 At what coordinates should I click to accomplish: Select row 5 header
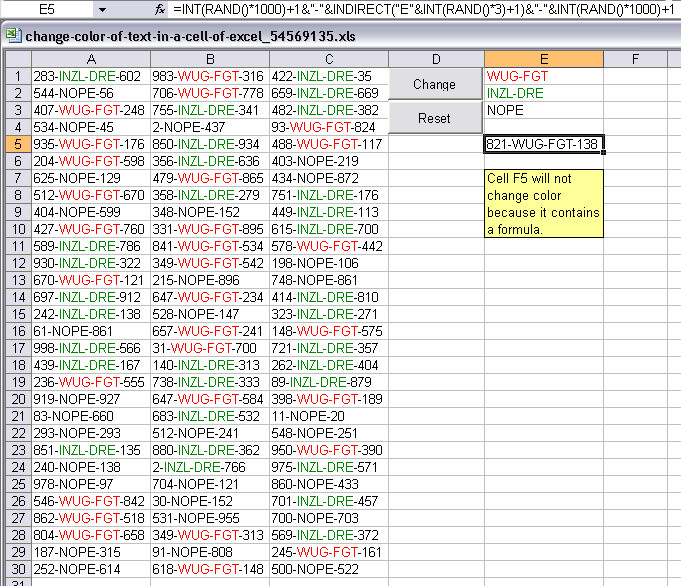click(x=18, y=144)
